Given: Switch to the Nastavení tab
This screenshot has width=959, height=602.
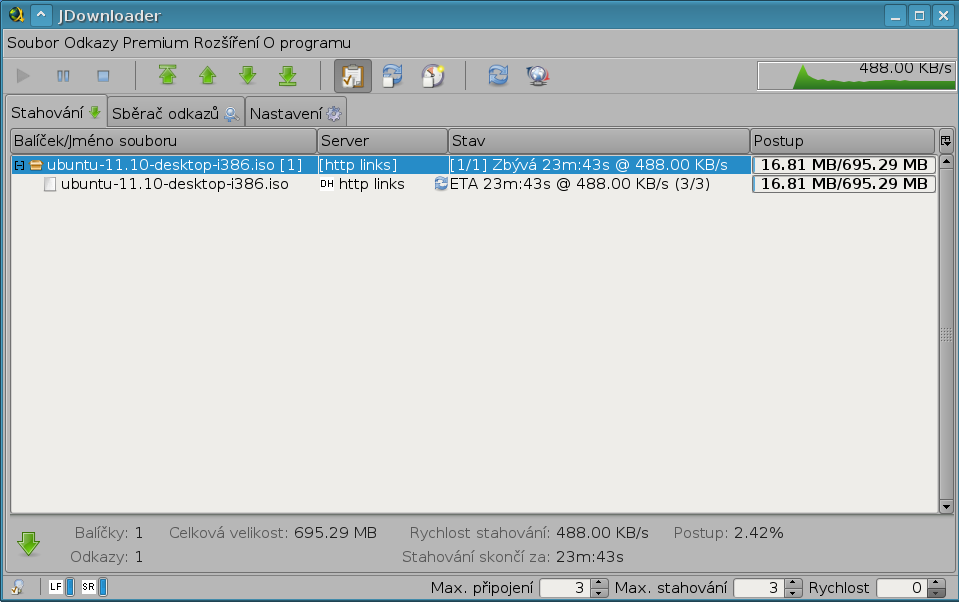Looking at the screenshot, I should (x=295, y=113).
